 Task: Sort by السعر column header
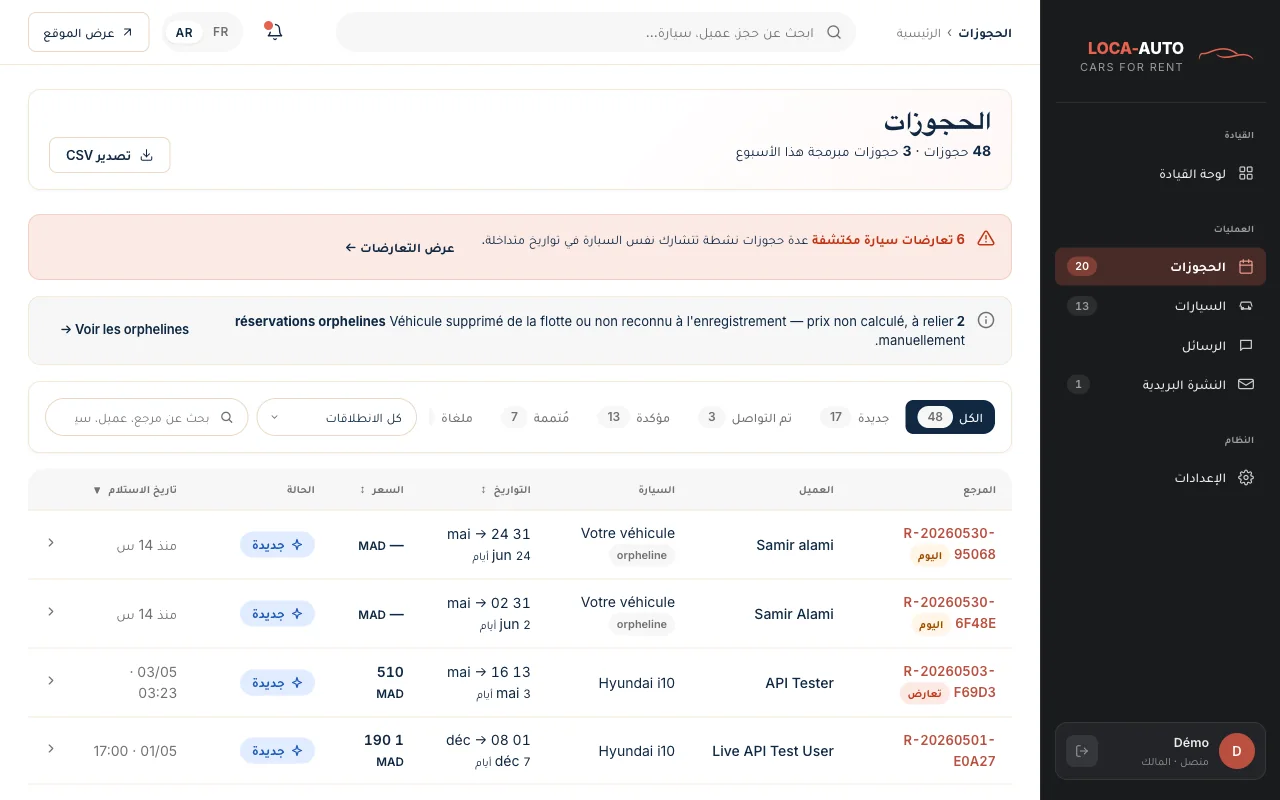click(382, 490)
